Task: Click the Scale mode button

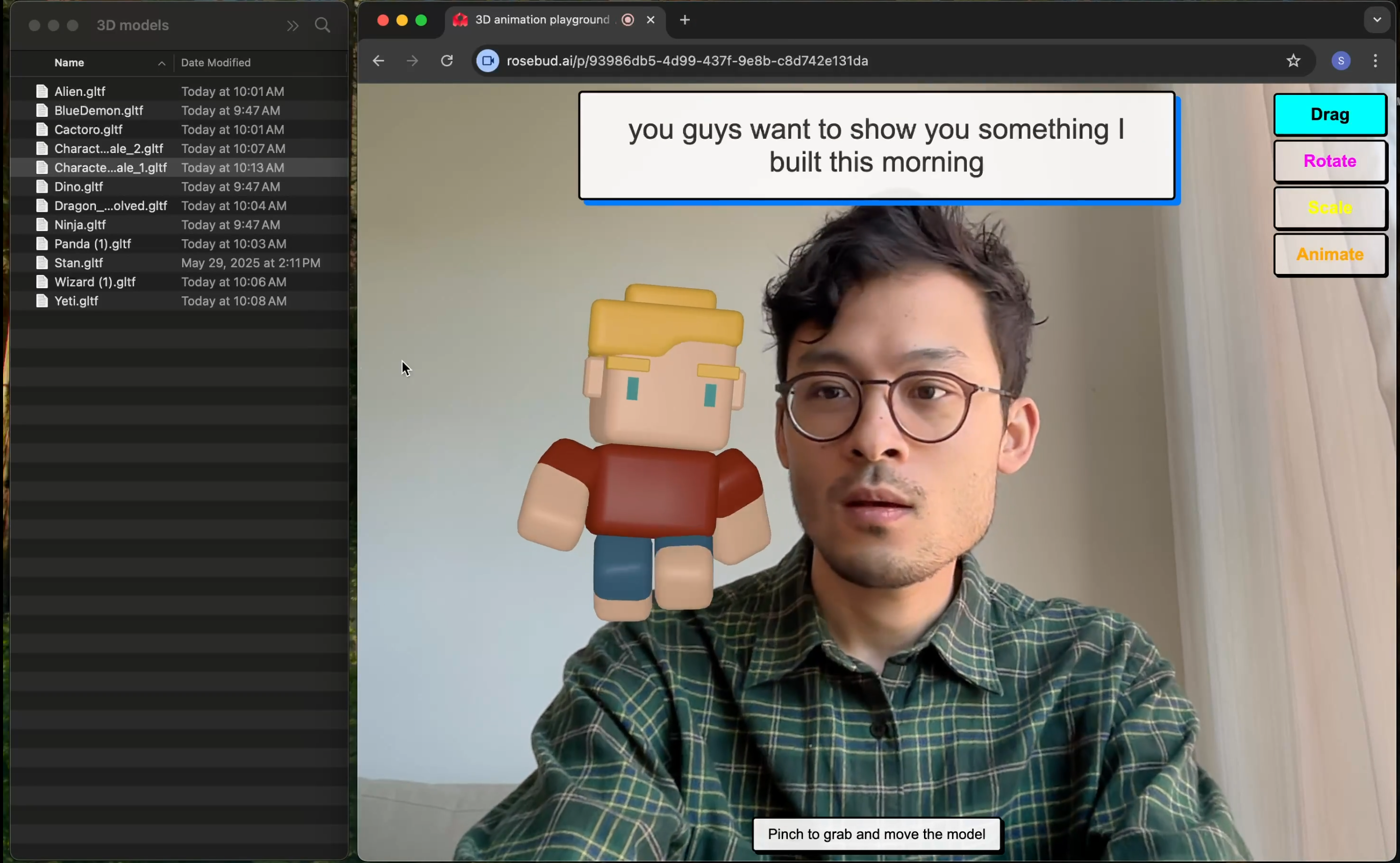Action: pyautogui.click(x=1330, y=208)
